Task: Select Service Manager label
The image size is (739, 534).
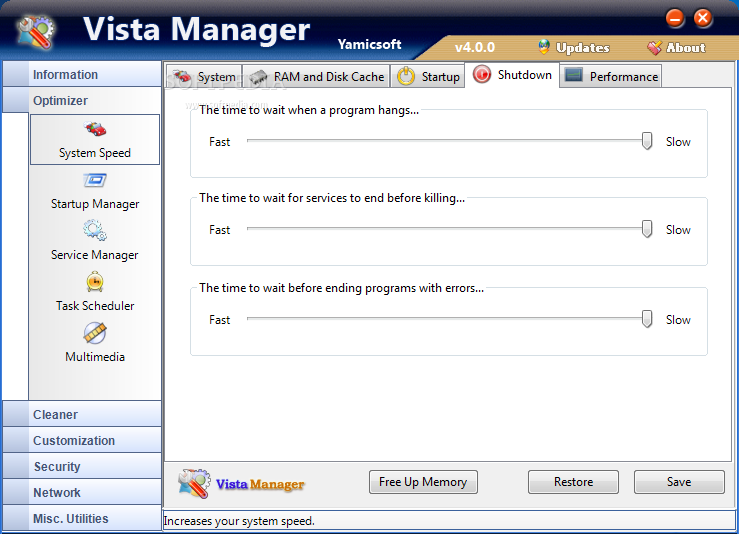Action: pos(95,255)
